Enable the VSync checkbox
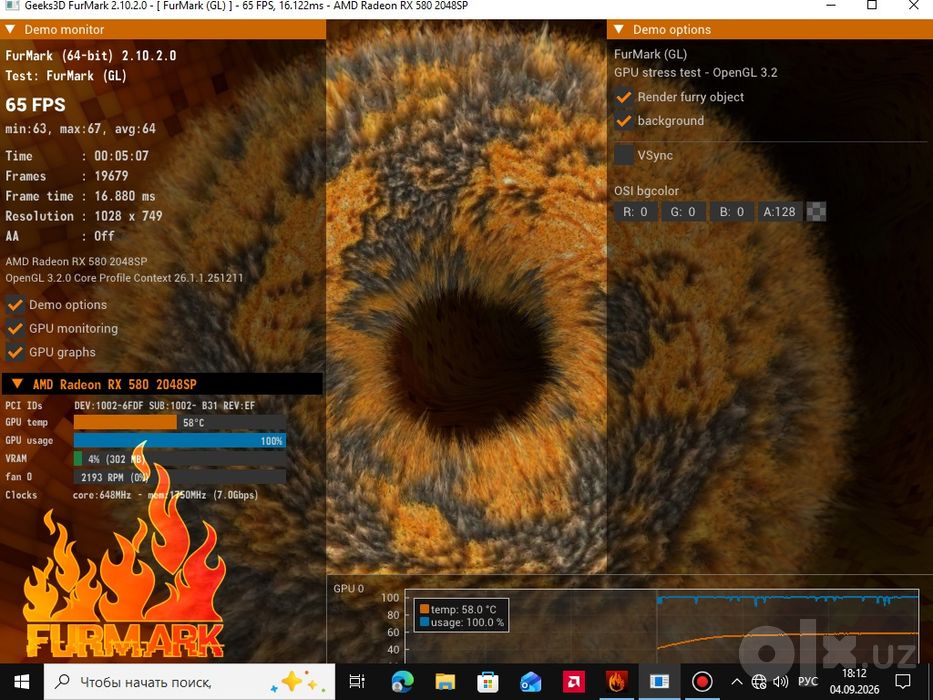The image size is (933, 700). 624,155
